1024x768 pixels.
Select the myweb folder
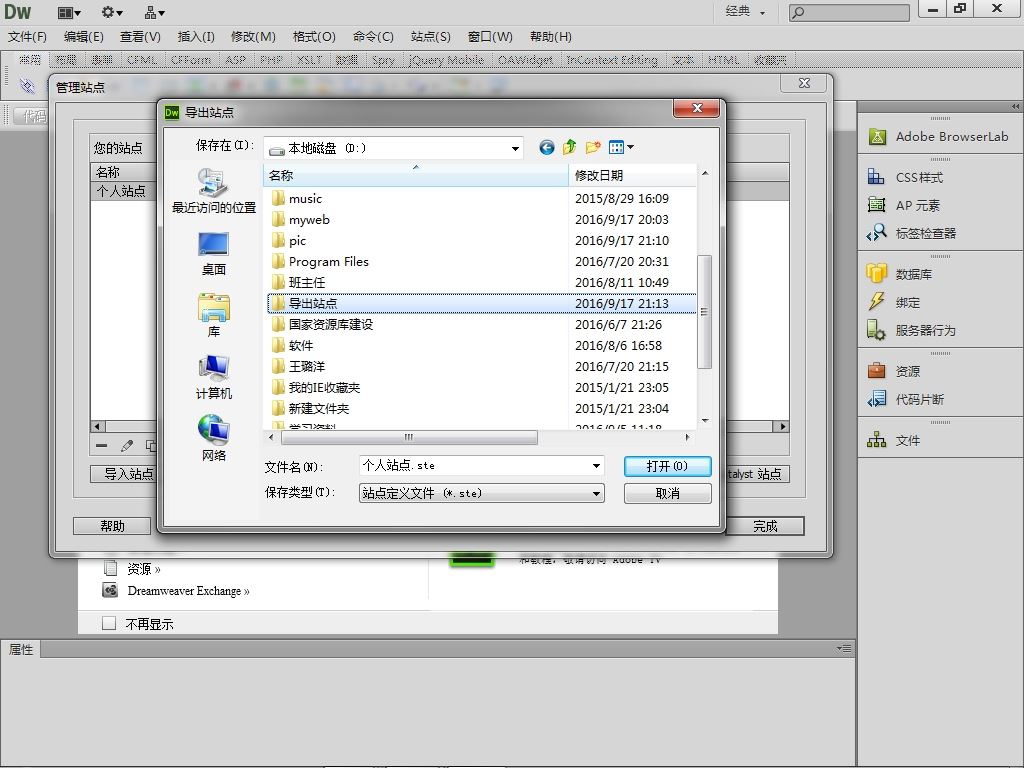click(300, 219)
